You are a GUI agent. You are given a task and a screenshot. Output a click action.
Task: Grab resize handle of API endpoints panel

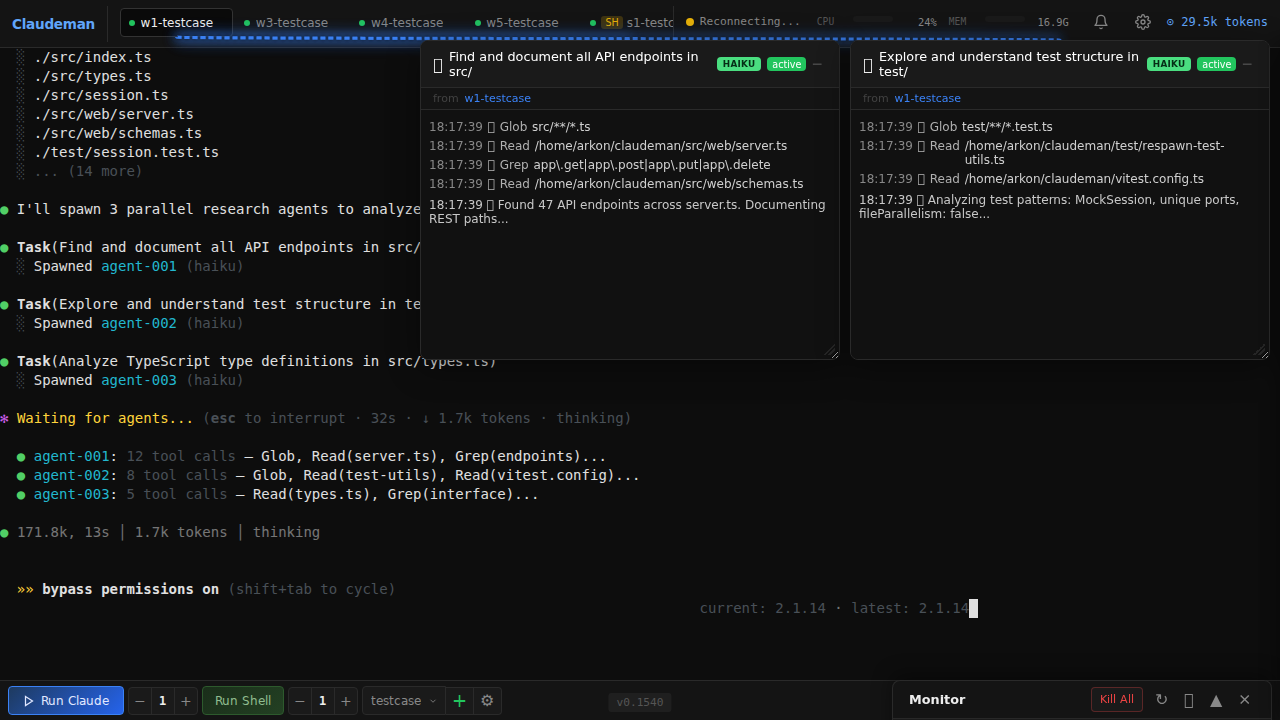click(831, 351)
